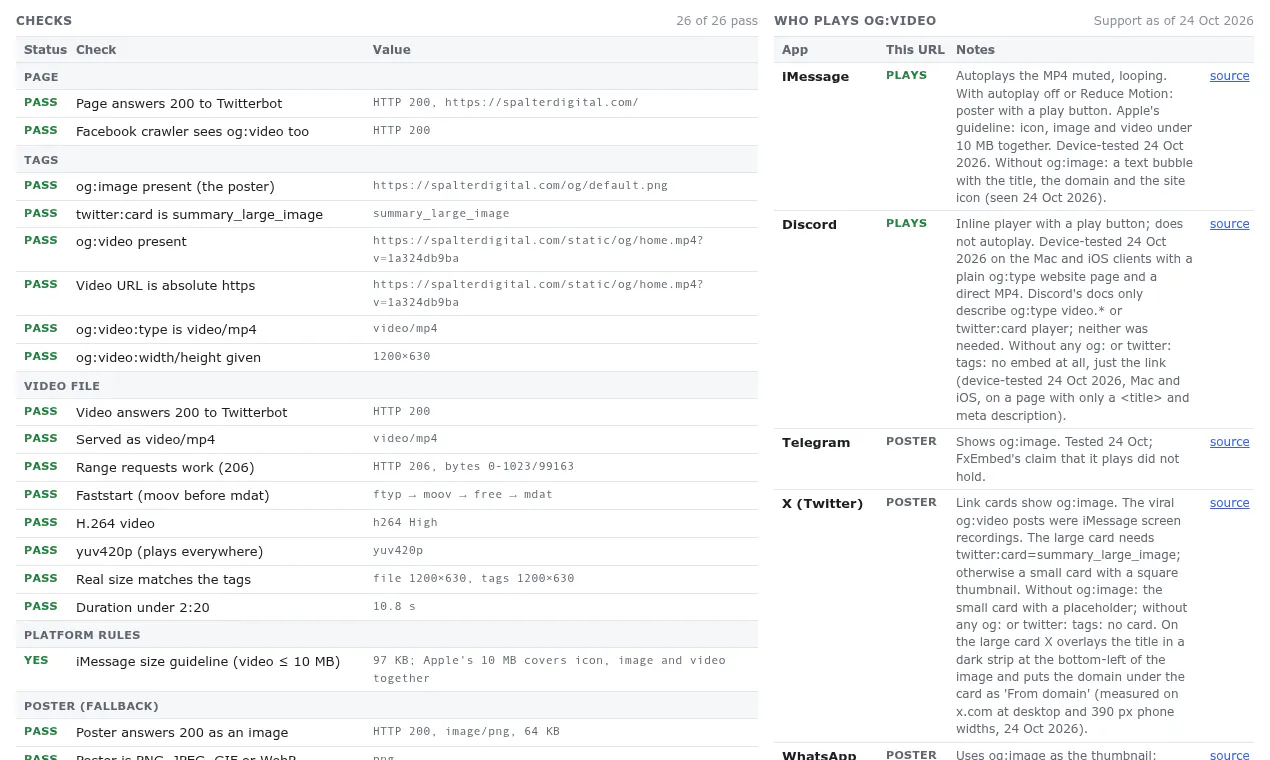Image resolution: width=1270 pixels, height=760 pixels.
Task: Click the "file 1200×630, tags 1200×630" value
Action: click(x=473, y=579)
